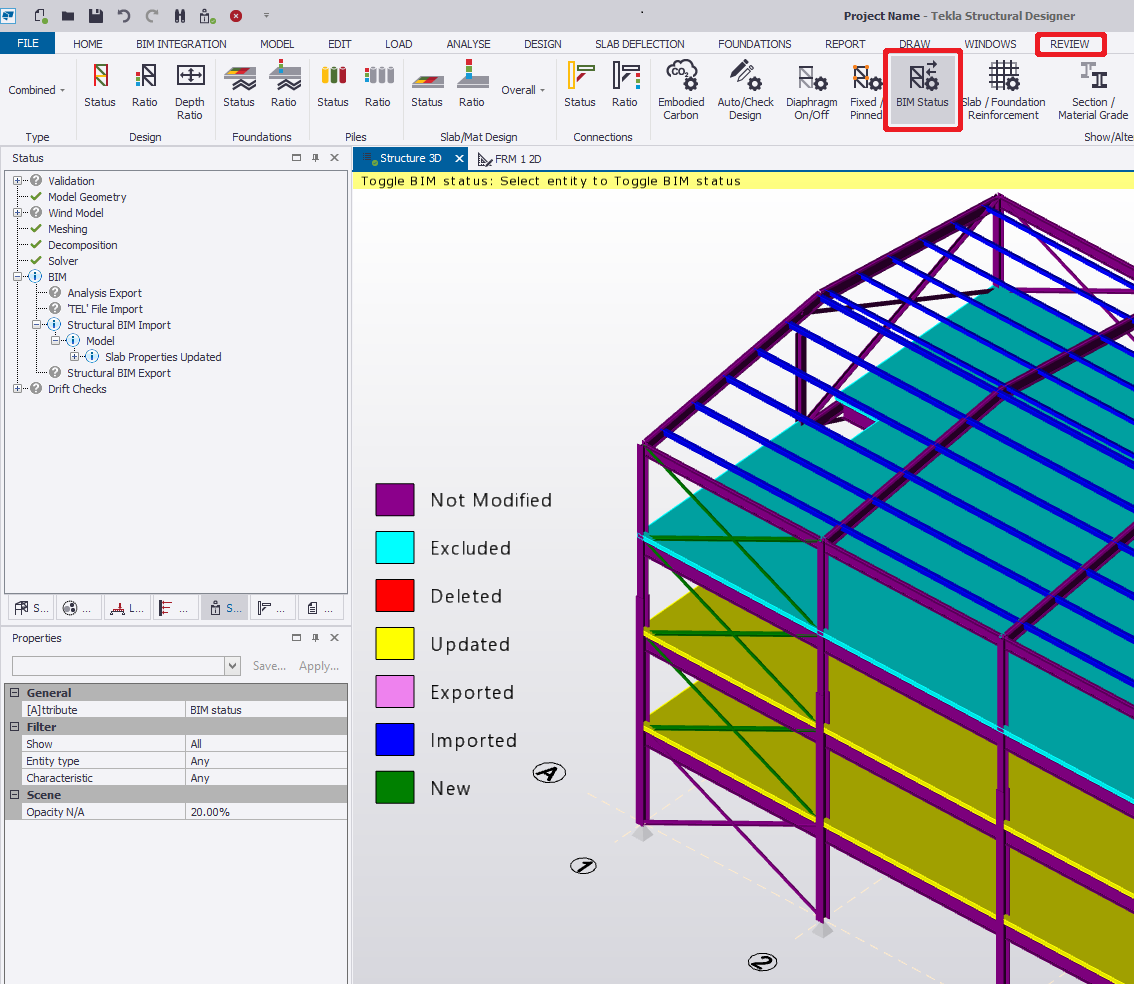Open the Combined type dropdown
The width and height of the screenshot is (1134, 984).
tap(37, 90)
